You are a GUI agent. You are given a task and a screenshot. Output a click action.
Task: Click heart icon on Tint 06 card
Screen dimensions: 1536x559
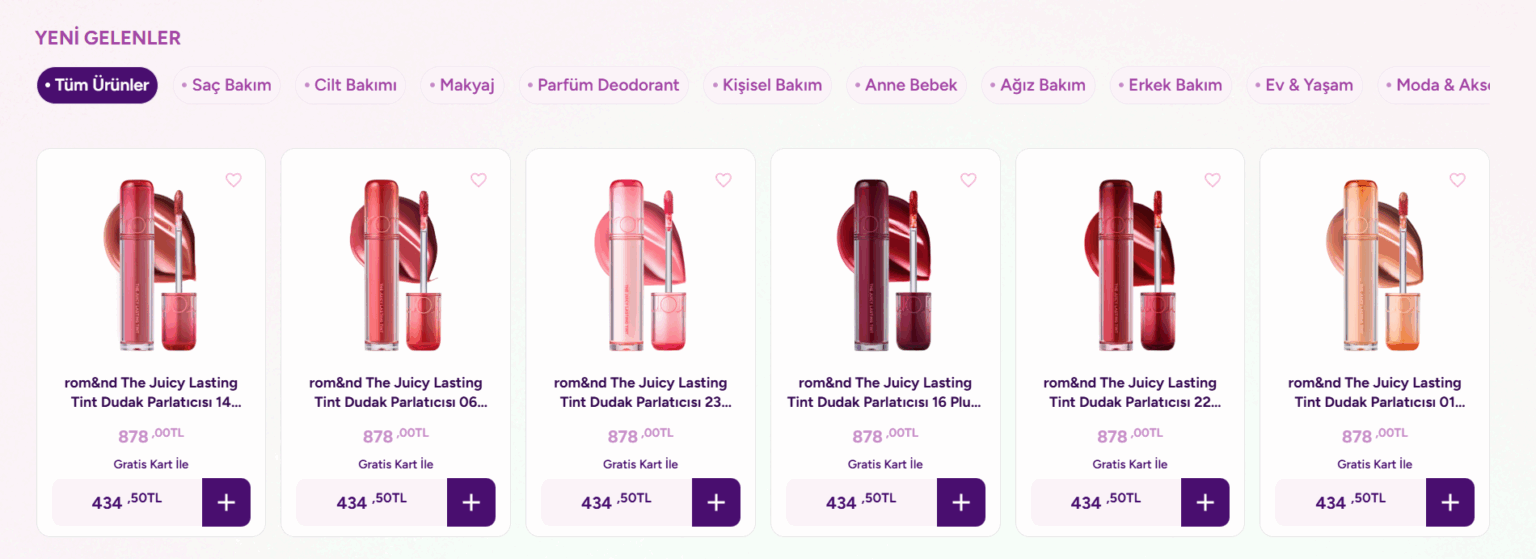478,180
